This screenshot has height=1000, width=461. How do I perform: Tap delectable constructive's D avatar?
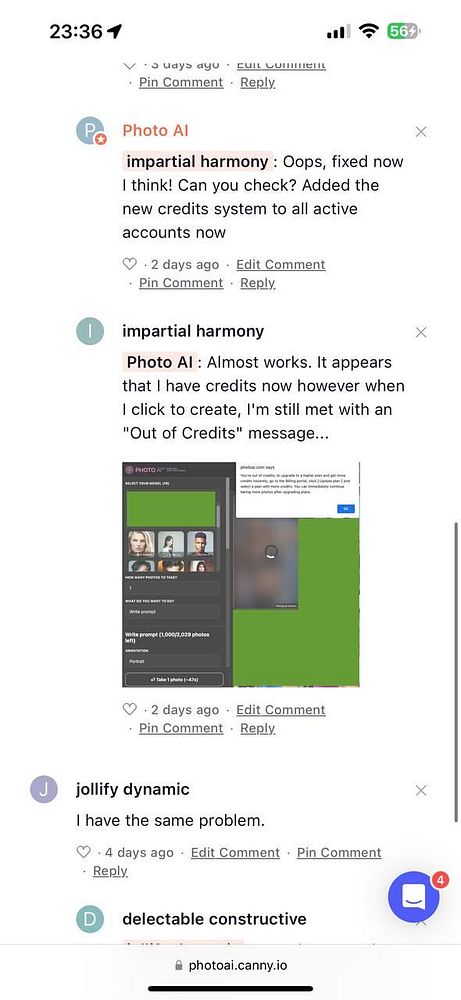[90, 920]
